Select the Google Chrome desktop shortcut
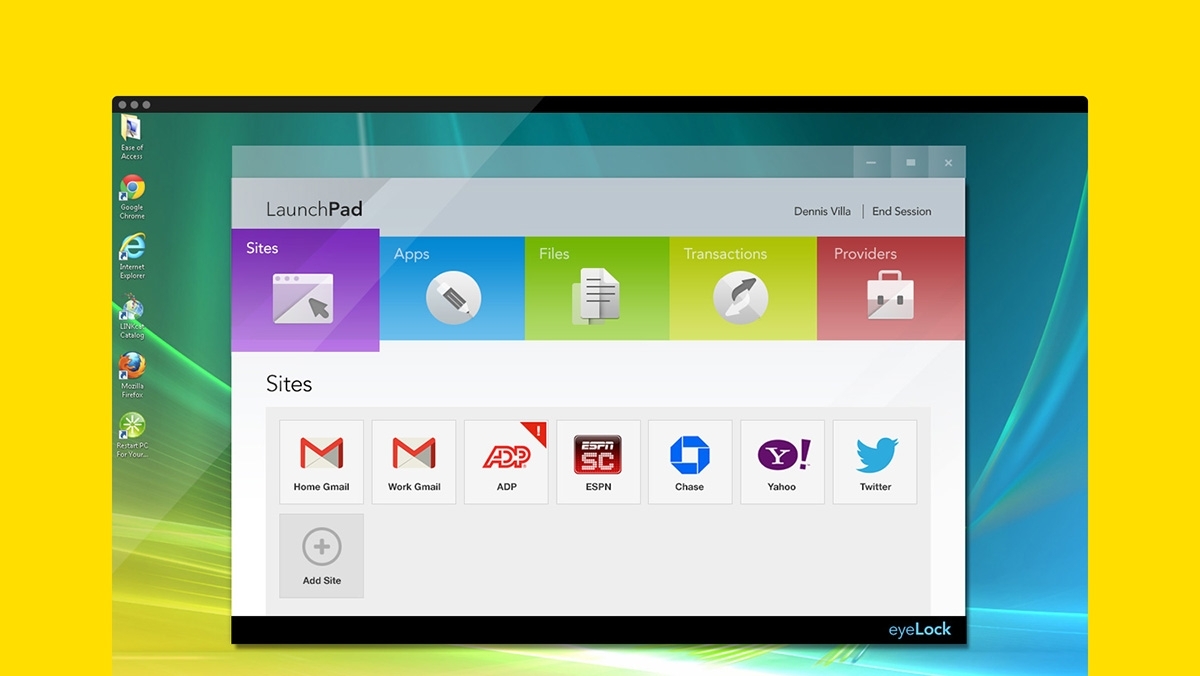This screenshot has width=1200, height=676. click(x=132, y=197)
